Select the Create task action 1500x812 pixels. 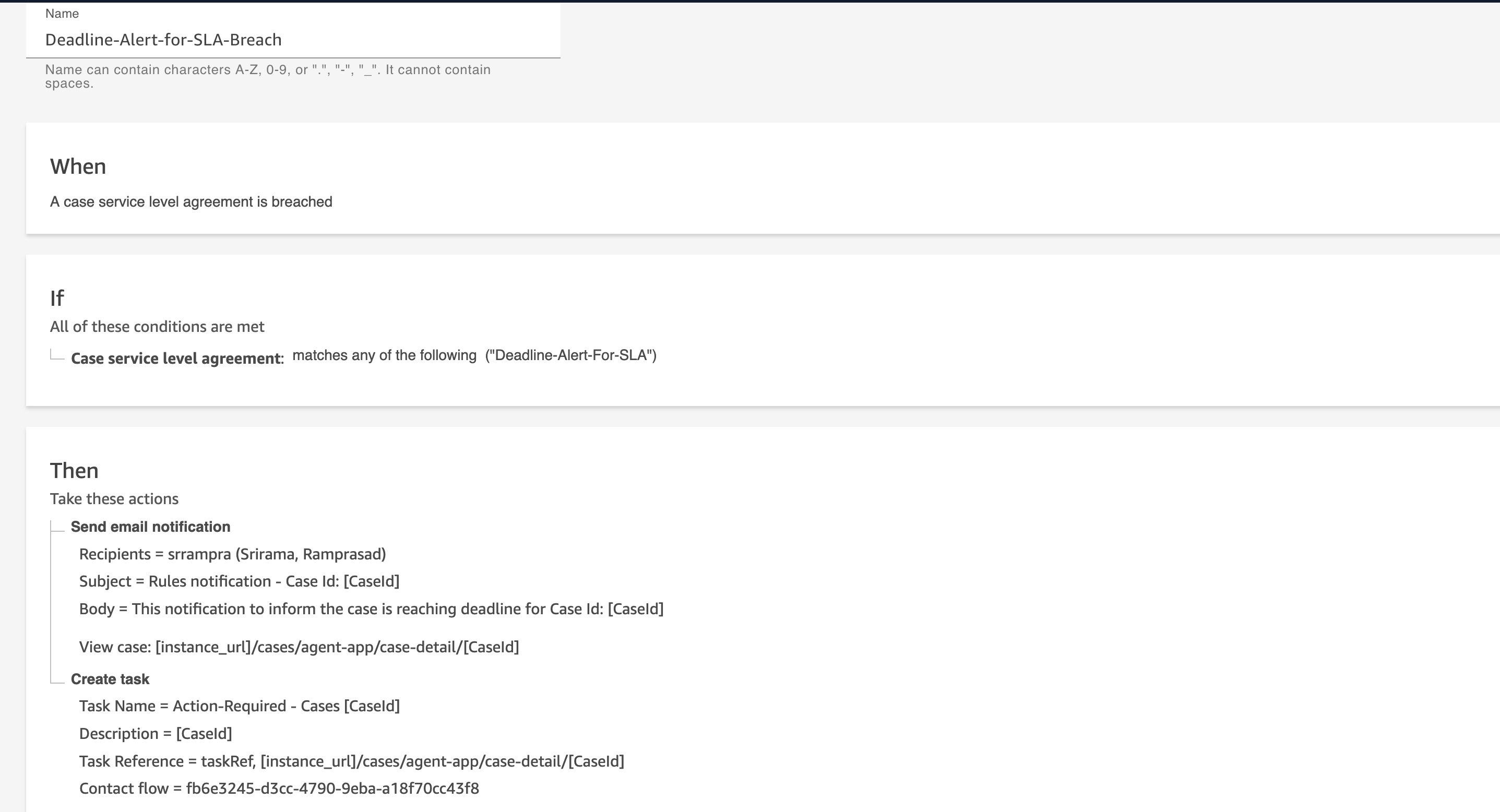110,679
